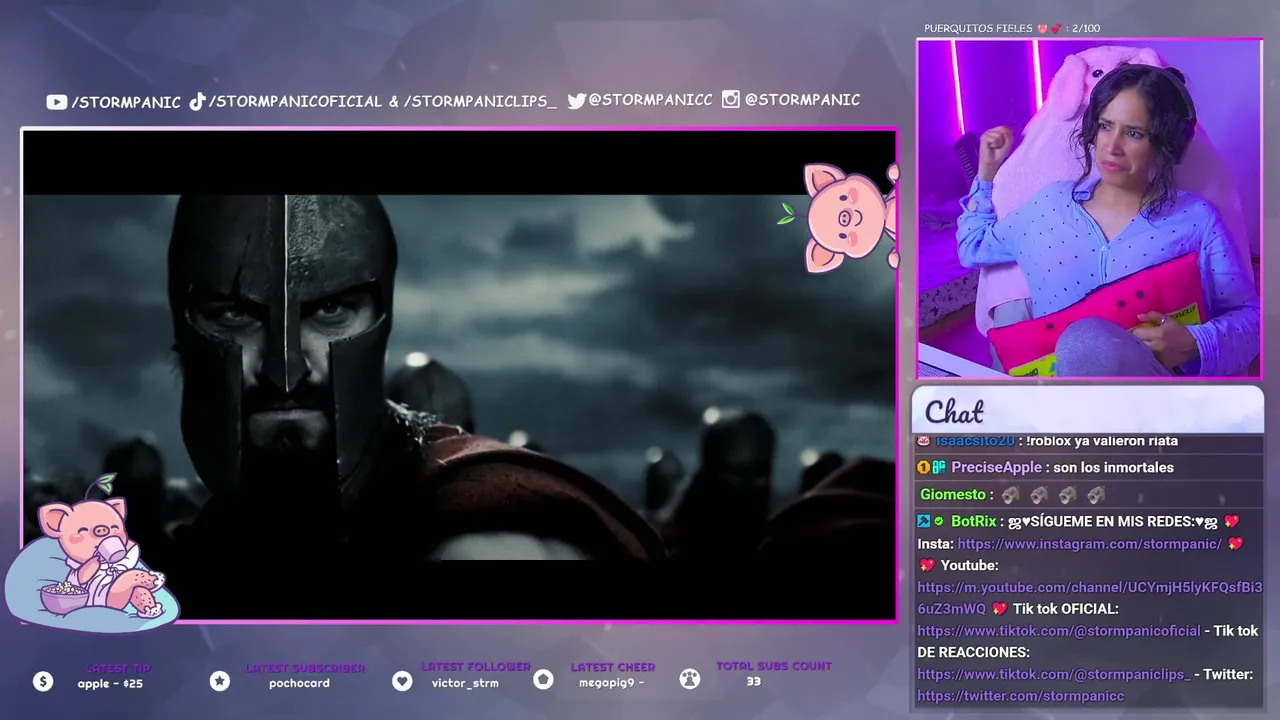
Task: Click the YouTube icon in the top banner
Action: tap(56, 102)
